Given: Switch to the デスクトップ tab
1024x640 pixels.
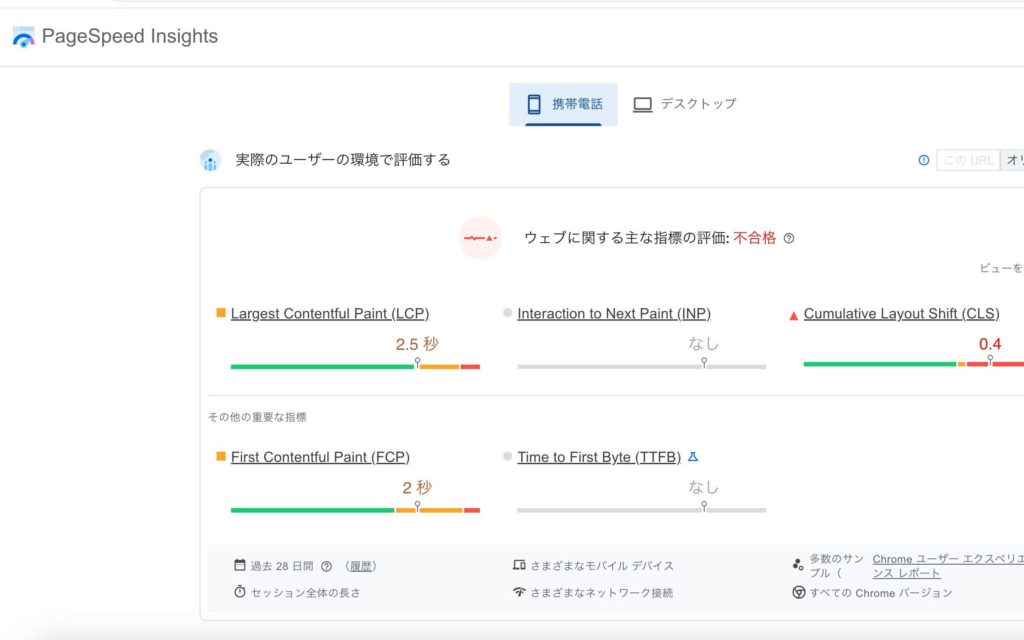Looking at the screenshot, I should tap(685, 104).
